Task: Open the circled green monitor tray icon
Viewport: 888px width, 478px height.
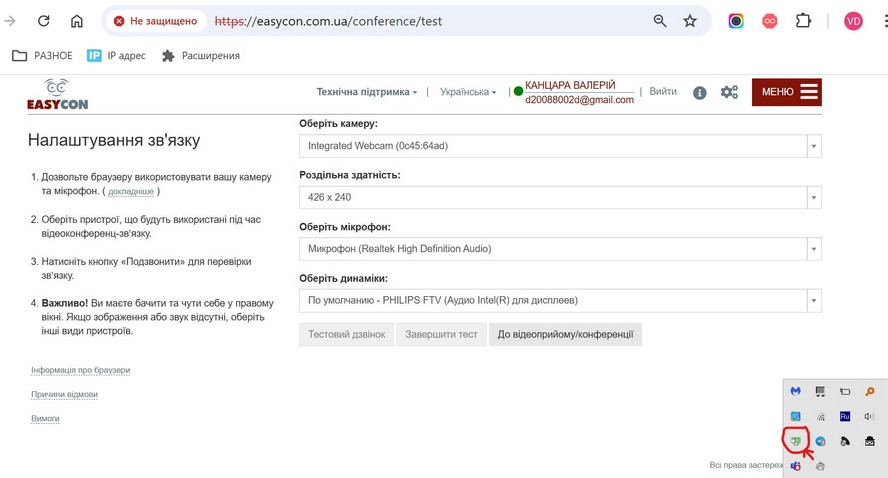Action: click(x=796, y=440)
